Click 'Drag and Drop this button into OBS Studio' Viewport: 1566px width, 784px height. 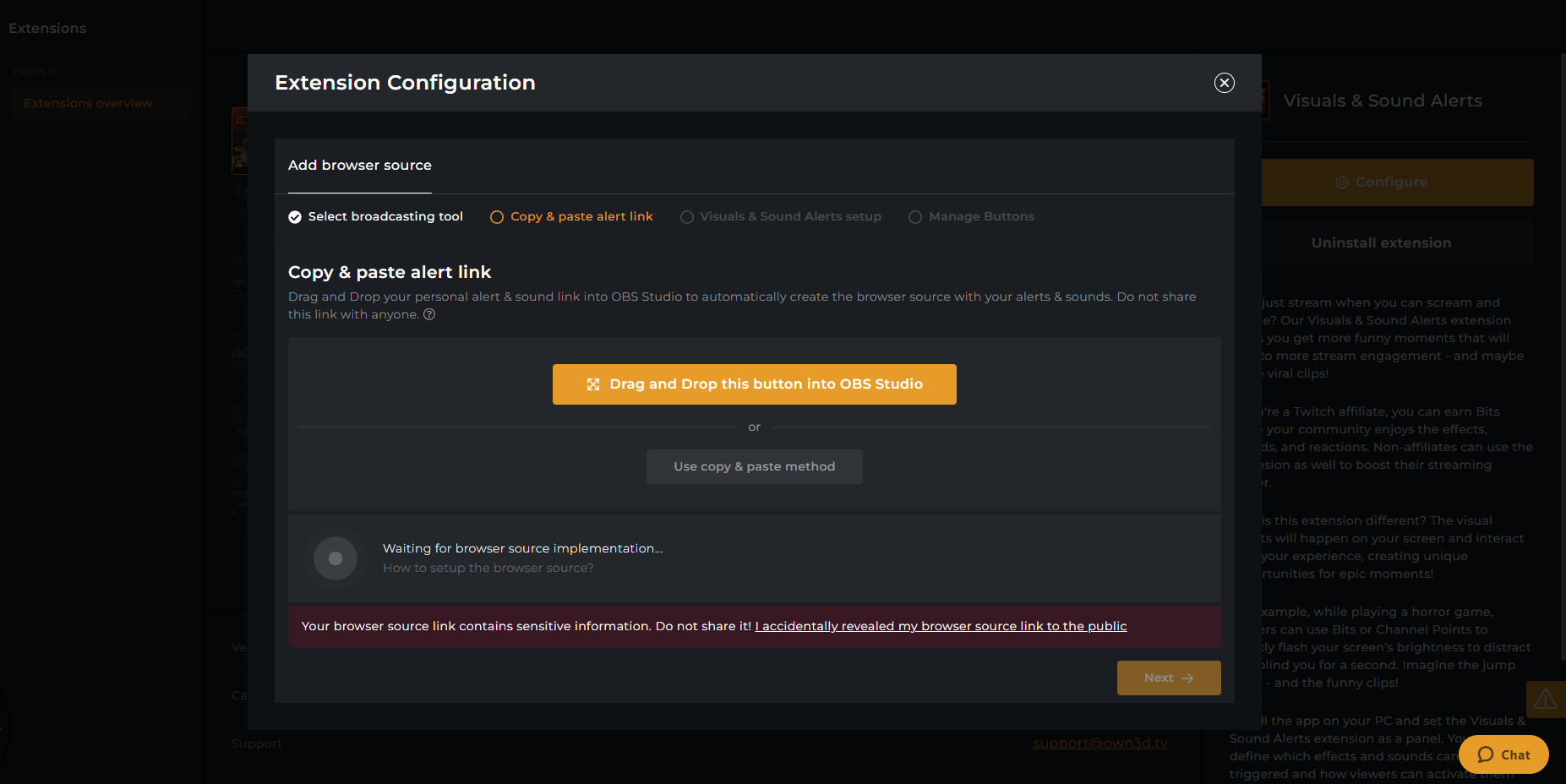[x=755, y=384]
